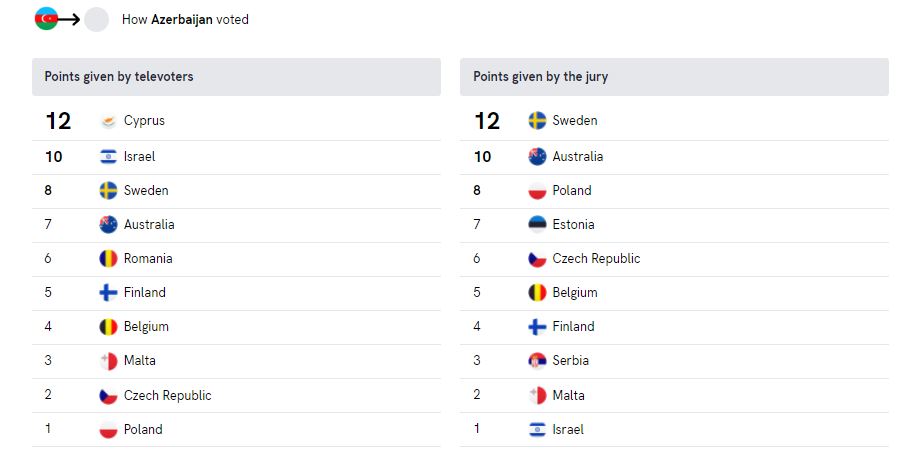Click the Serbia flag icon

pos(537,360)
